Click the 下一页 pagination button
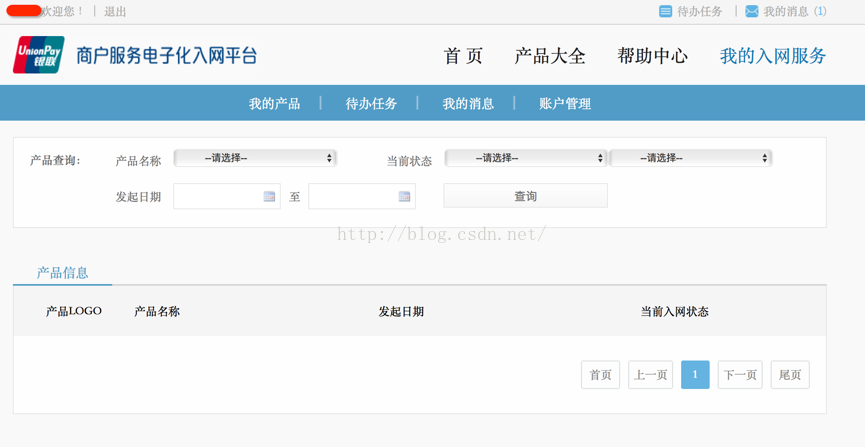 pos(740,375)
